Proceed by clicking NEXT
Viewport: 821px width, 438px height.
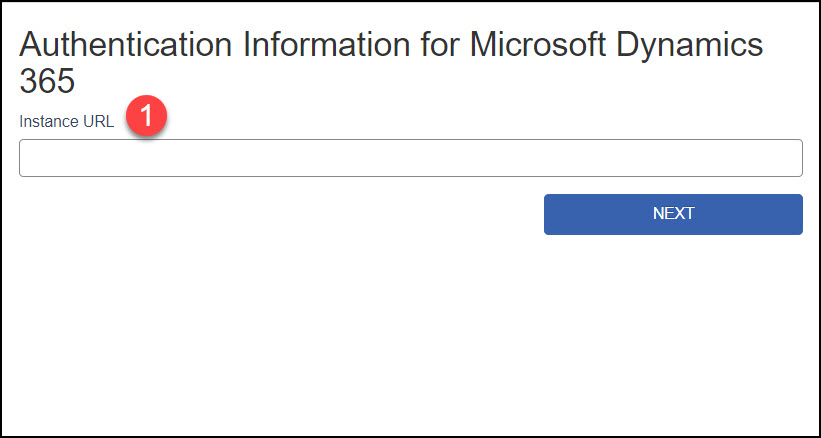point(673,215)
